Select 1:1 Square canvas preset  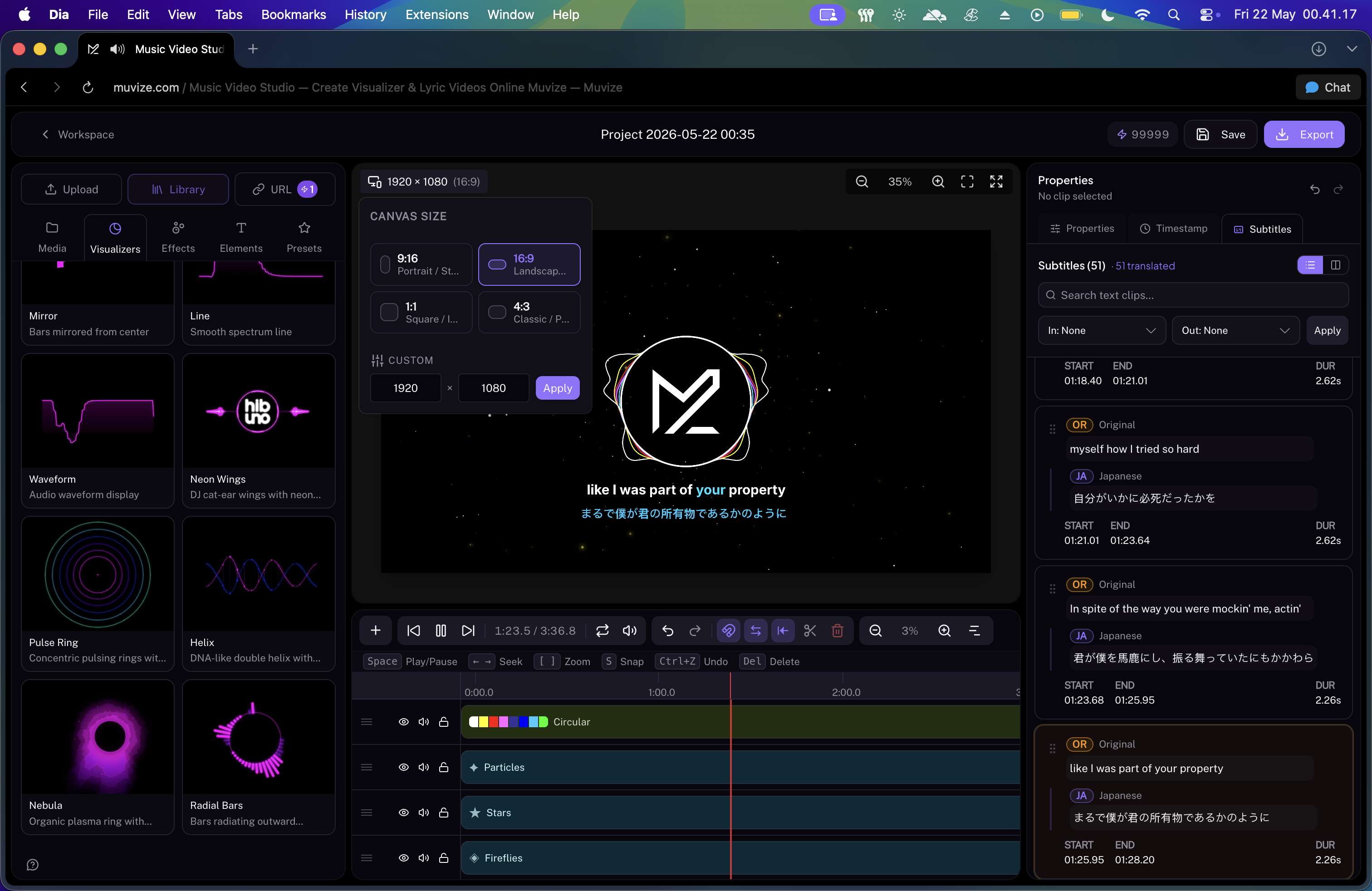[421, 313]
